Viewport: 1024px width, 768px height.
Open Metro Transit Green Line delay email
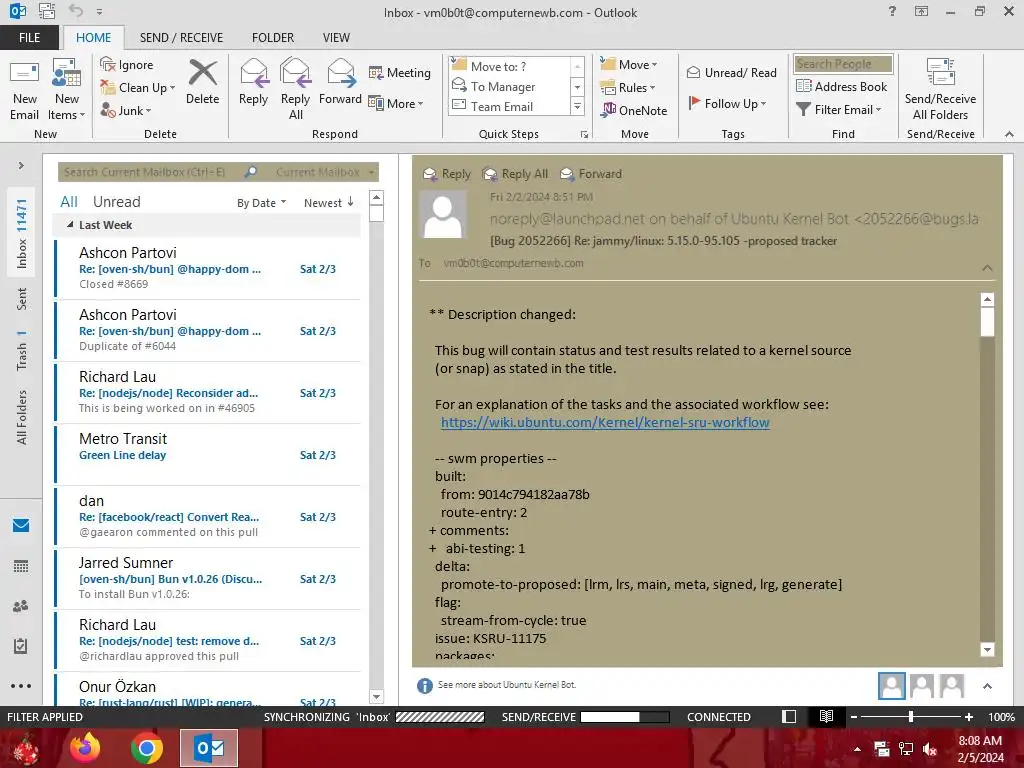click(x=208, y=455)
